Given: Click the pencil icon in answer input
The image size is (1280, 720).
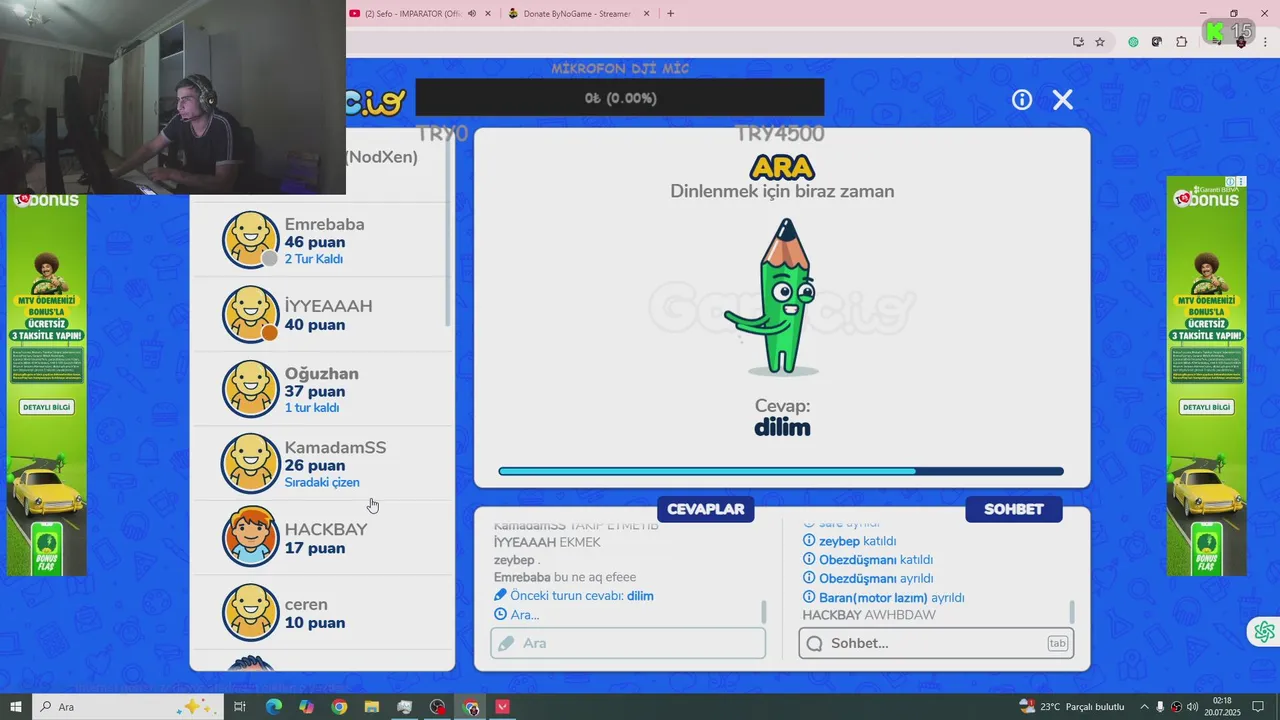Looking at the screenshot, I should tap(506, 643).
